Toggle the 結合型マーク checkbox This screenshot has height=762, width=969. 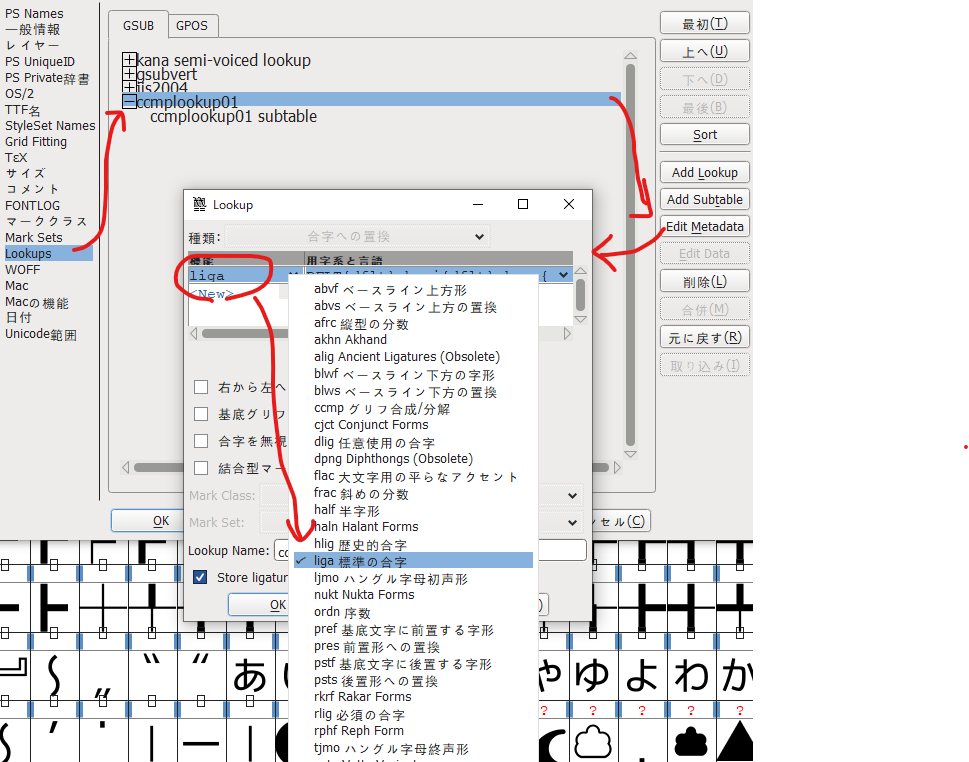(x=201, y=468)
